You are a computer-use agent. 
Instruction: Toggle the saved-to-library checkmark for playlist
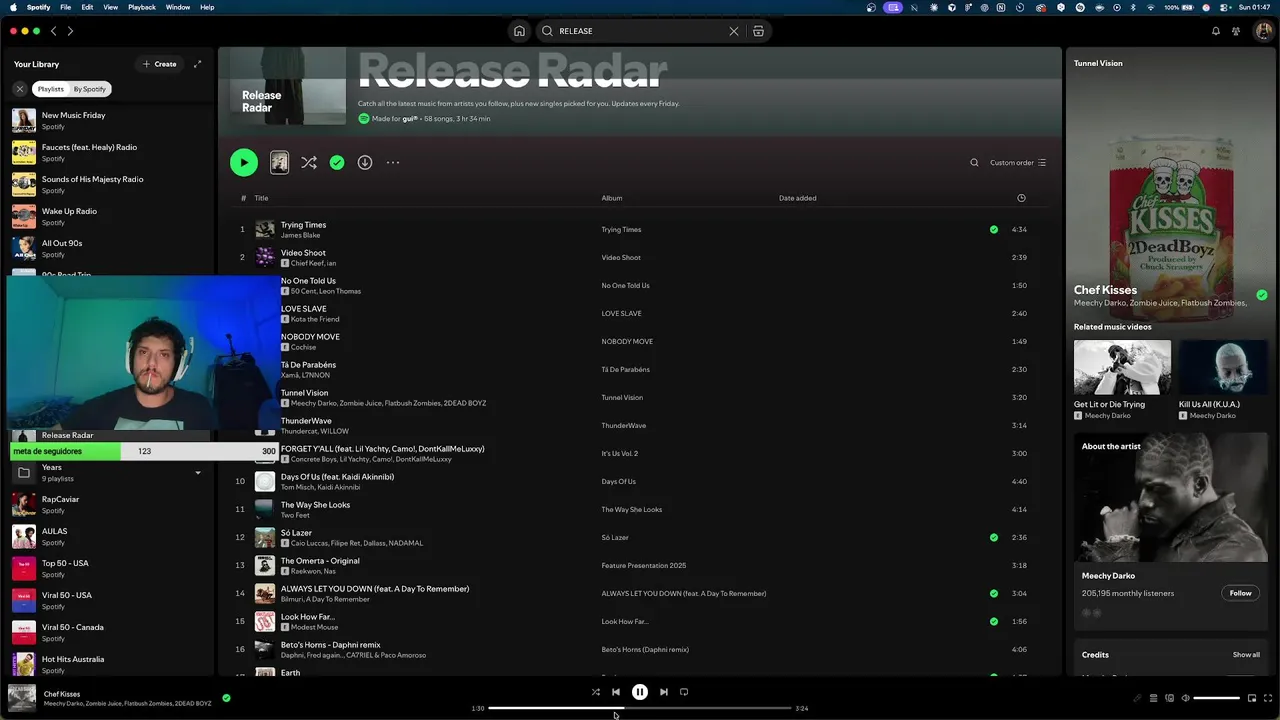337,162
